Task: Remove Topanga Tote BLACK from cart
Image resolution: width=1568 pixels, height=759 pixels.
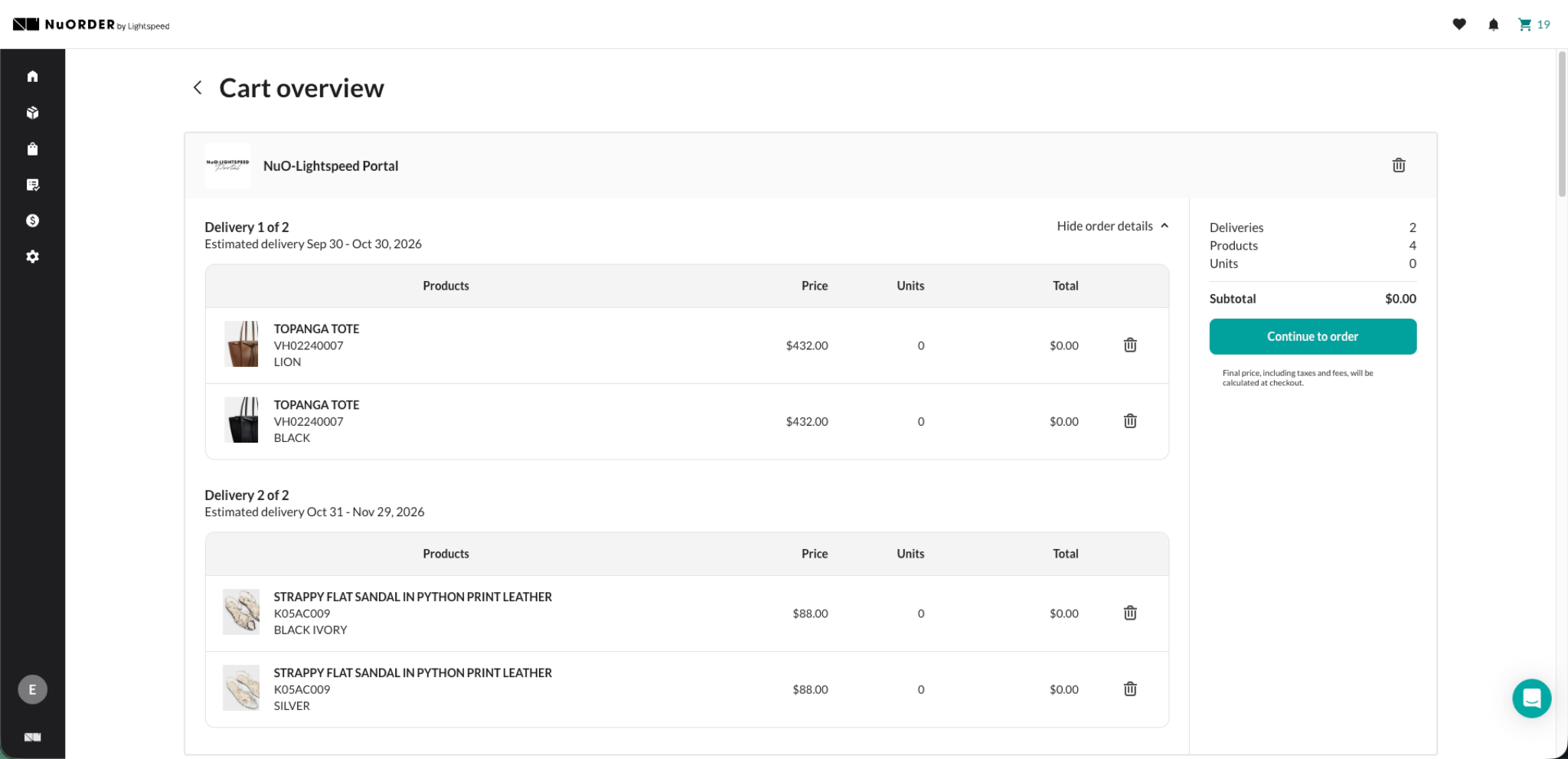Action: [x=1129, y=421]
